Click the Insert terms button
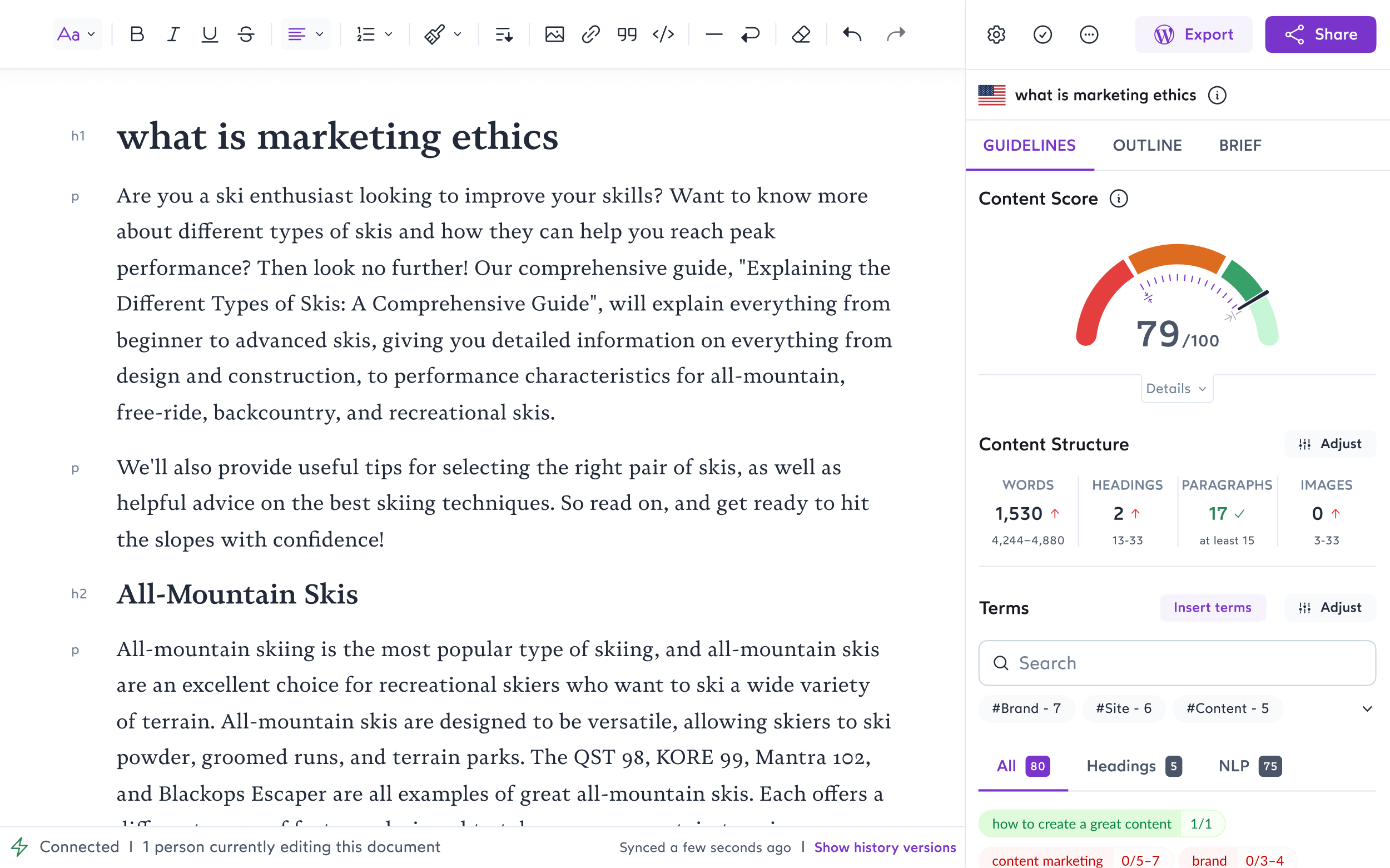 click(1212, 607)
